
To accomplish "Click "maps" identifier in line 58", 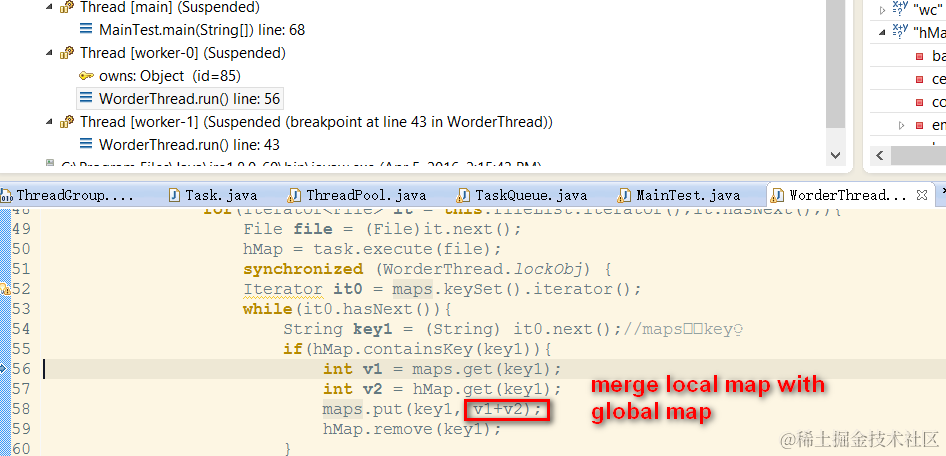I will point(343,409).
